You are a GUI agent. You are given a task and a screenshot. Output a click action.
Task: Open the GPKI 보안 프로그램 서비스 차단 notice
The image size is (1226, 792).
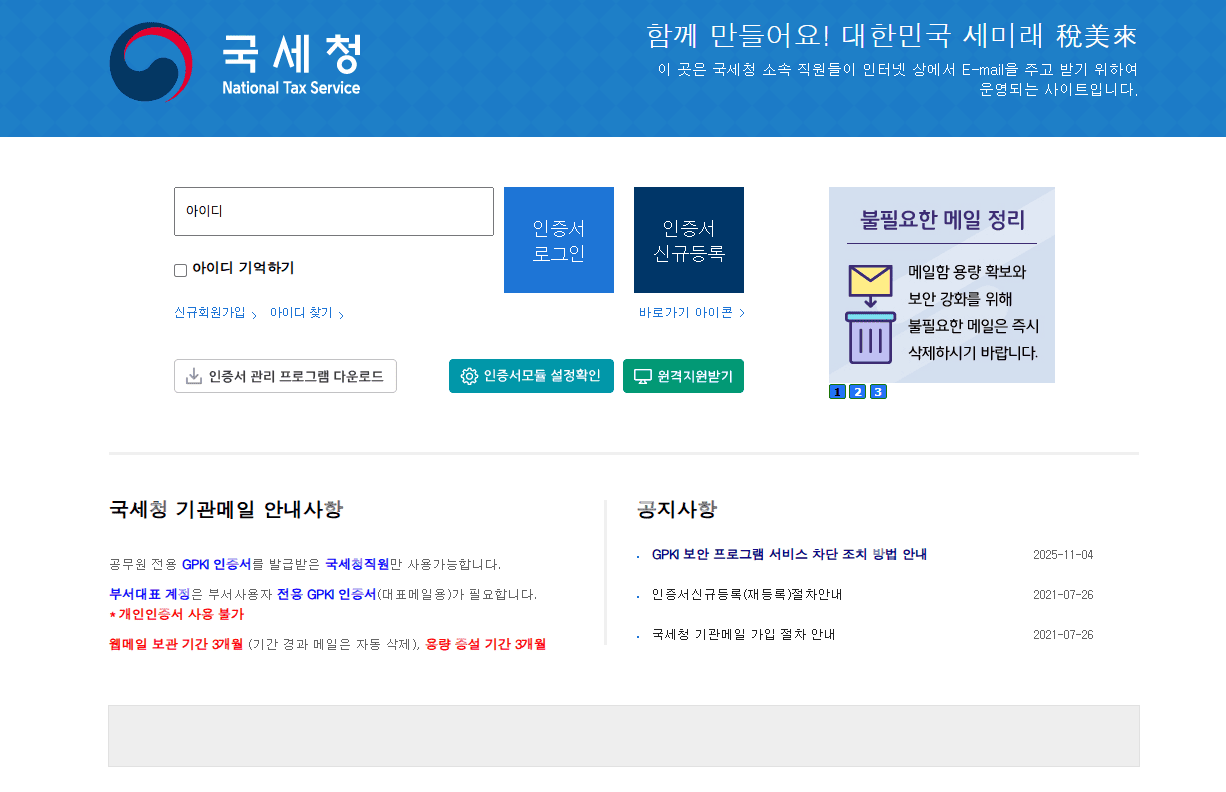(x=790, y=554)
